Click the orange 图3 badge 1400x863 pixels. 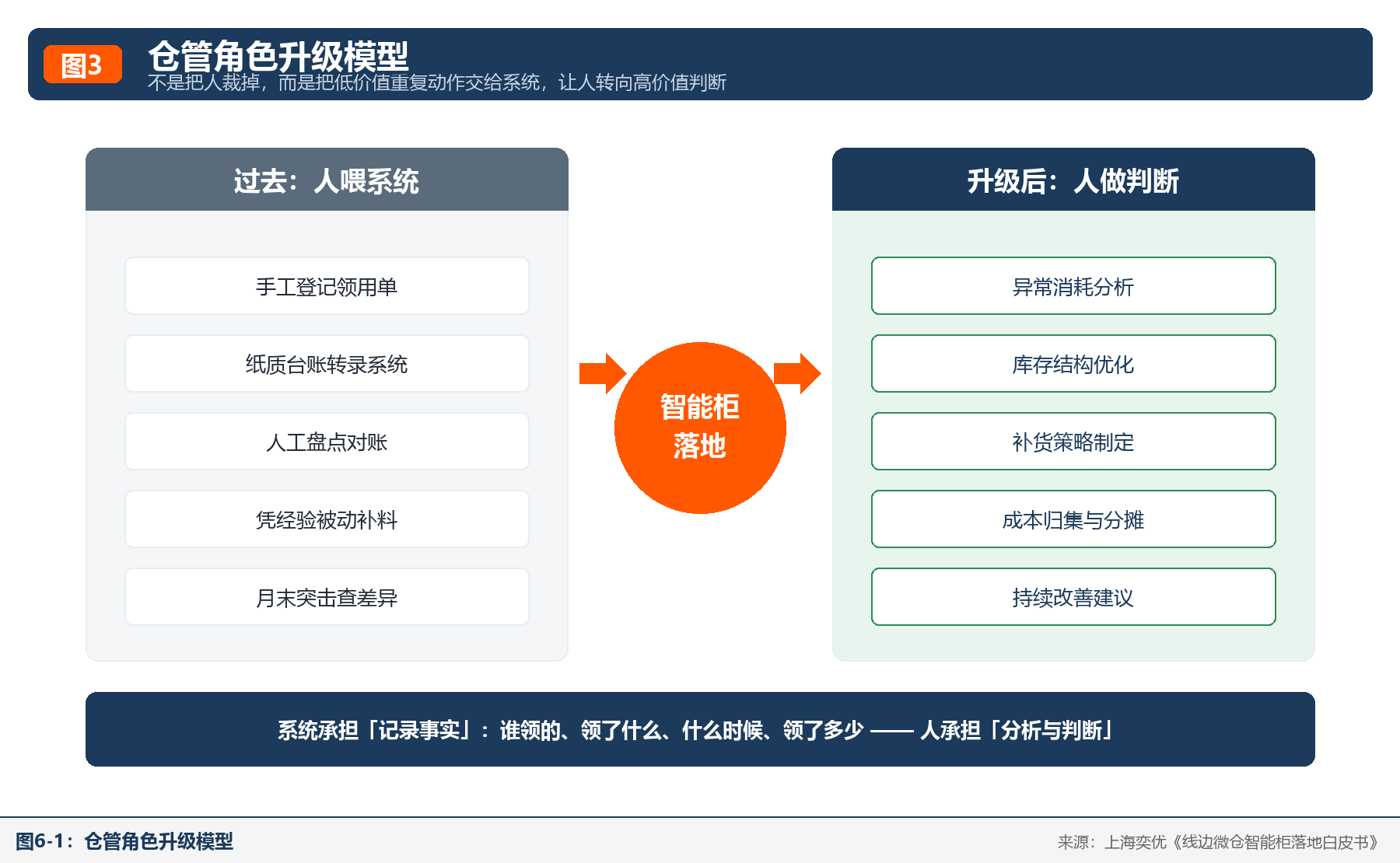82,64
